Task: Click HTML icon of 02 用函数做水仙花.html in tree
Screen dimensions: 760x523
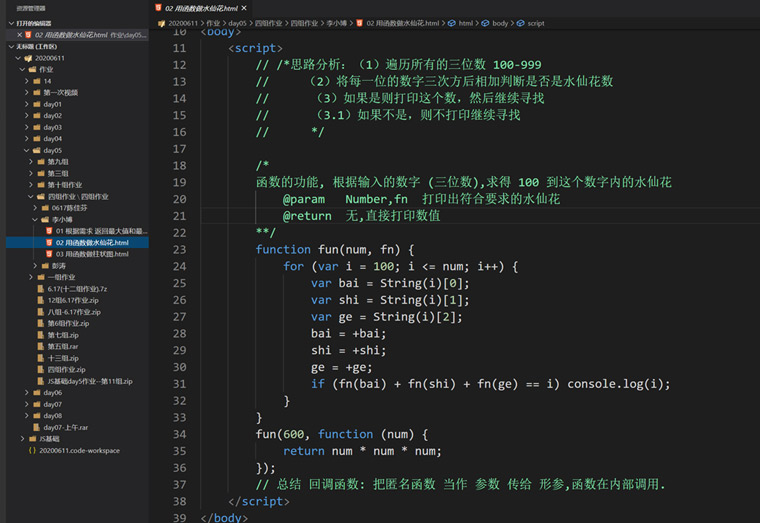Action: pos(49,242)
